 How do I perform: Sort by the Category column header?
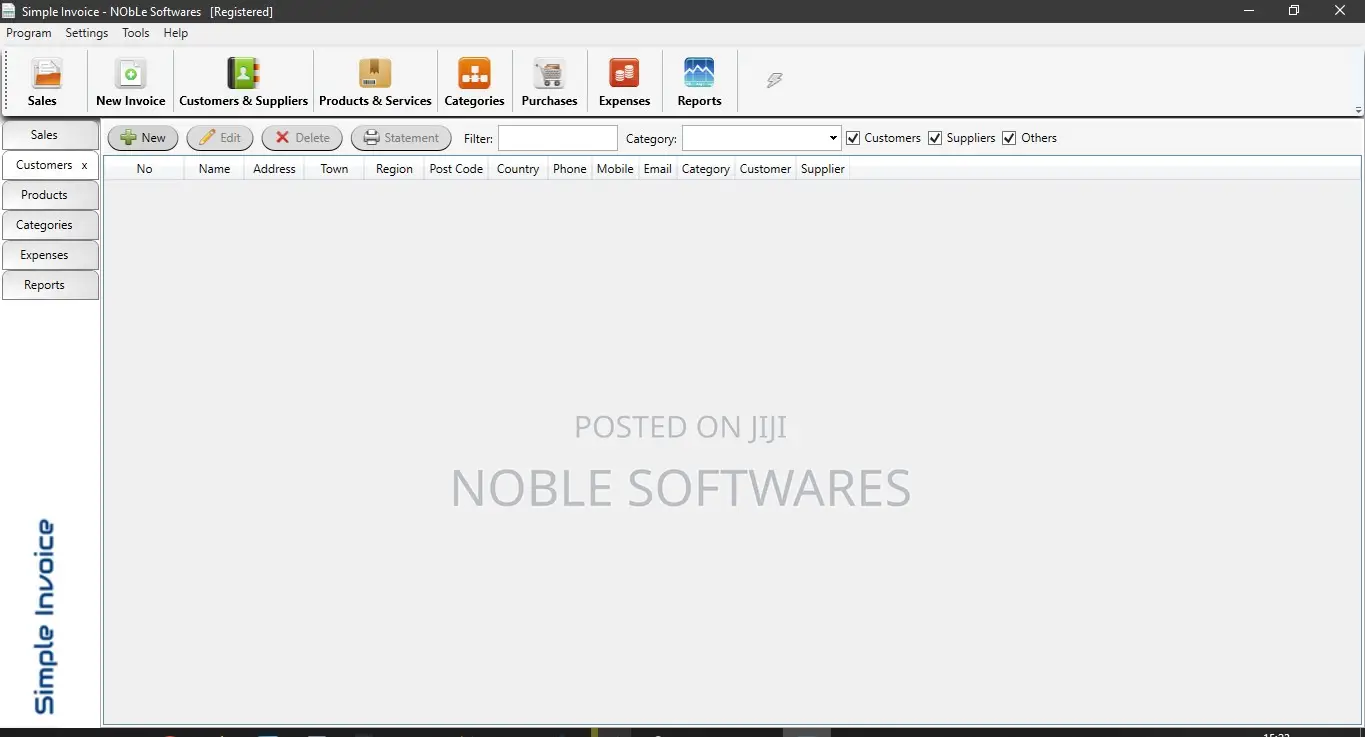(x=706, y=169)
